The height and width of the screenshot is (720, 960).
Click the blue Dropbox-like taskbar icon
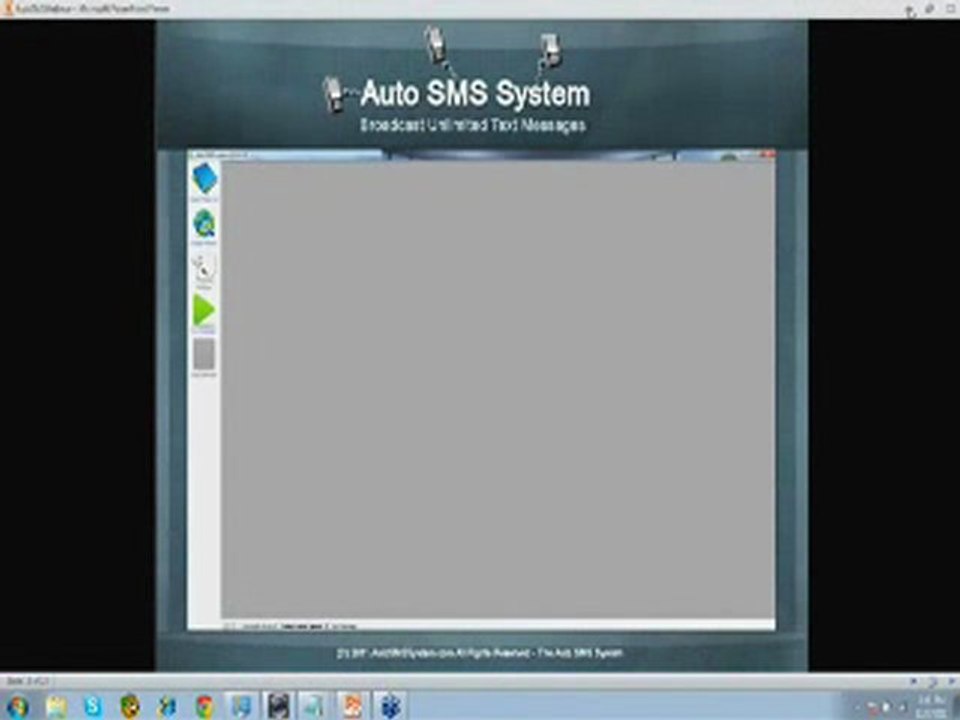[389, 707]
